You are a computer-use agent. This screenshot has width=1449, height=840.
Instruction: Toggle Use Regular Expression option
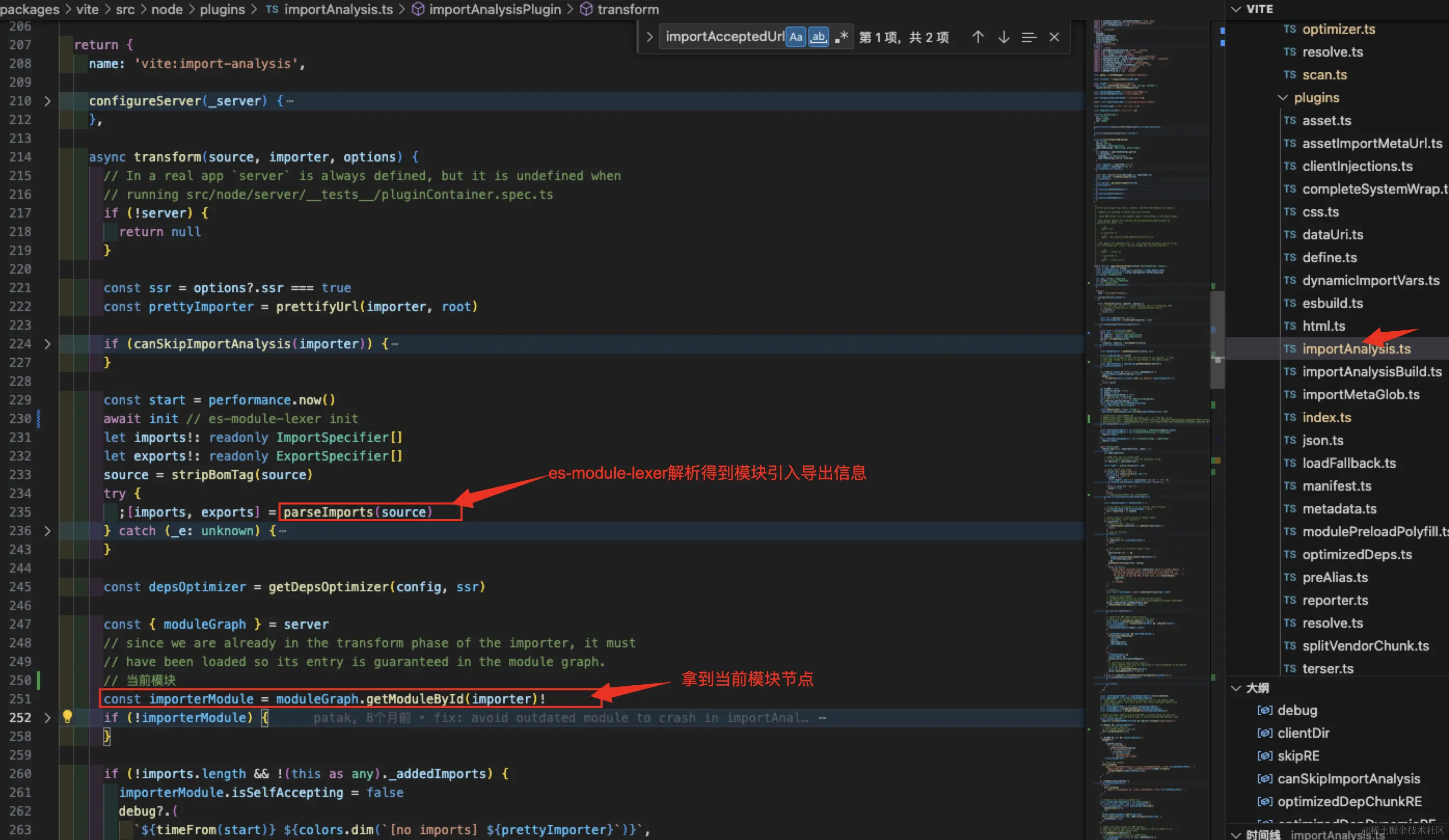pos(841,37)
